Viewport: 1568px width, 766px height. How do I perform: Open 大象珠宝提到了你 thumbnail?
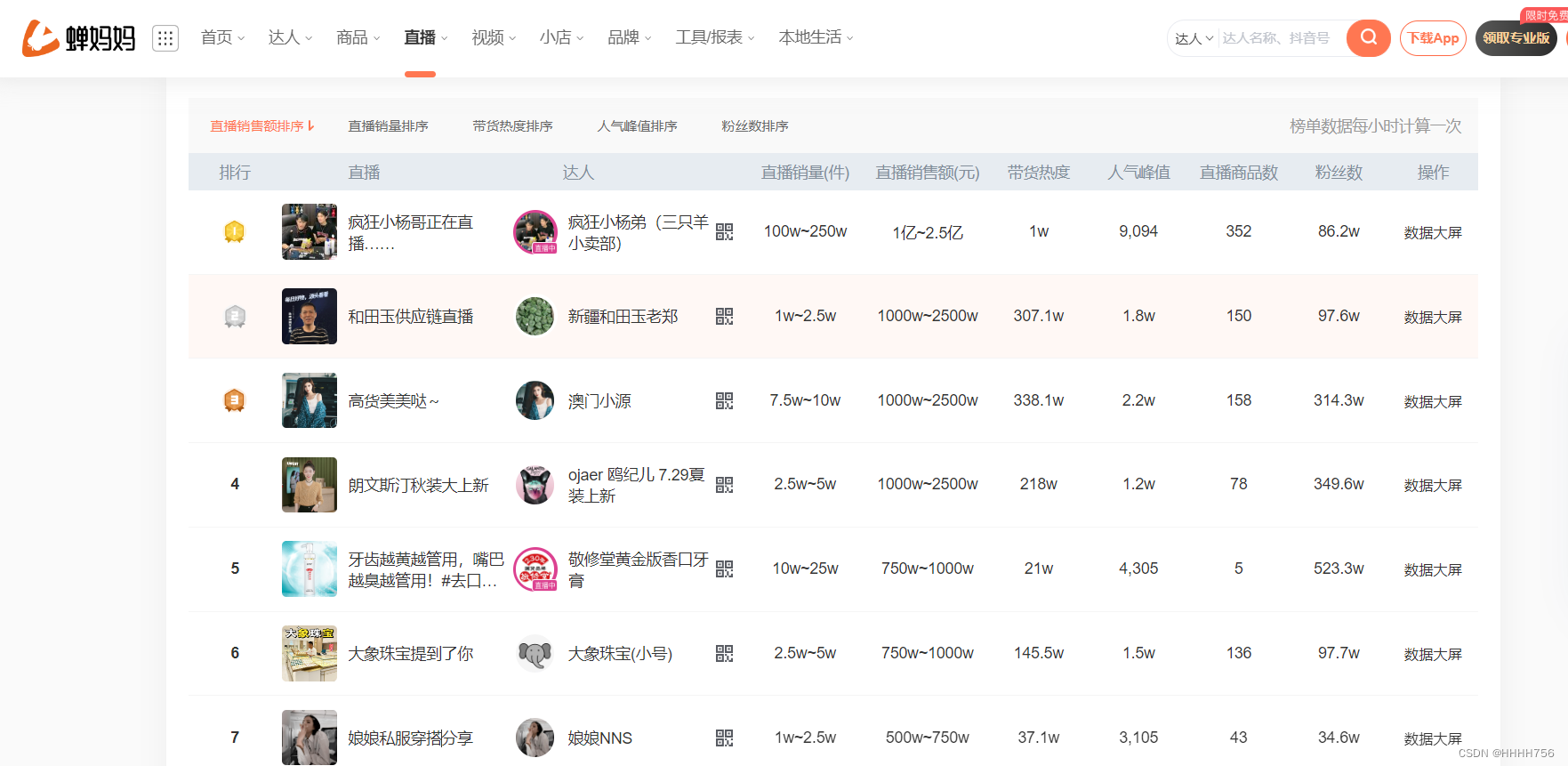[x=310, y=653]
